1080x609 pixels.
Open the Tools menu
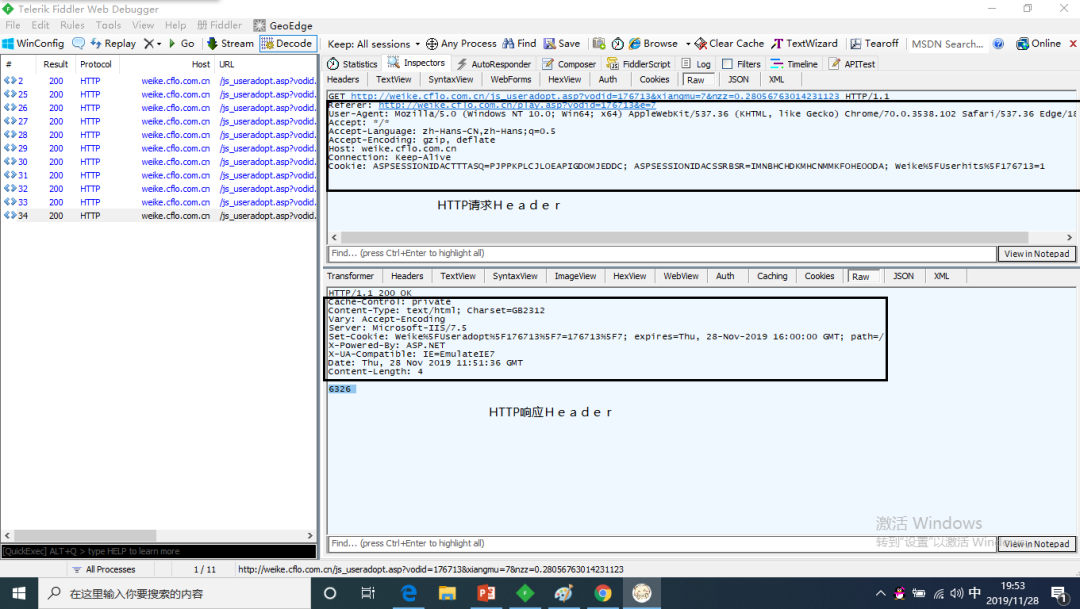pos(108,25)
